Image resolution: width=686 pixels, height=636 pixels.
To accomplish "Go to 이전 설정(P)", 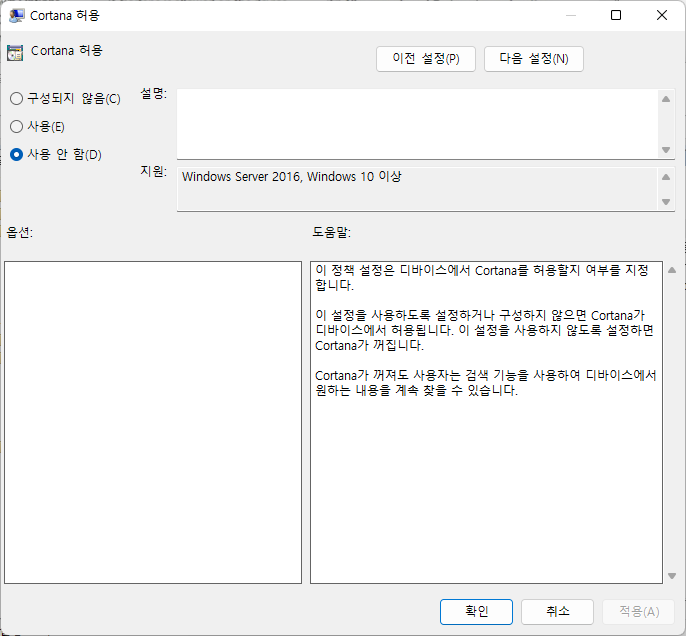I will (426, 59).
